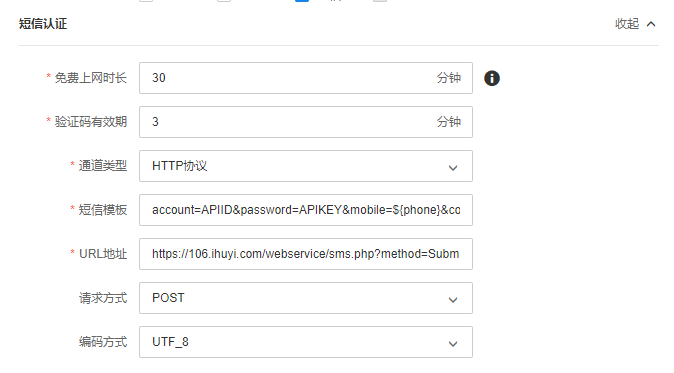Click the 免费上网时长 input showing 30
The image size is (674, 373).
306,78
